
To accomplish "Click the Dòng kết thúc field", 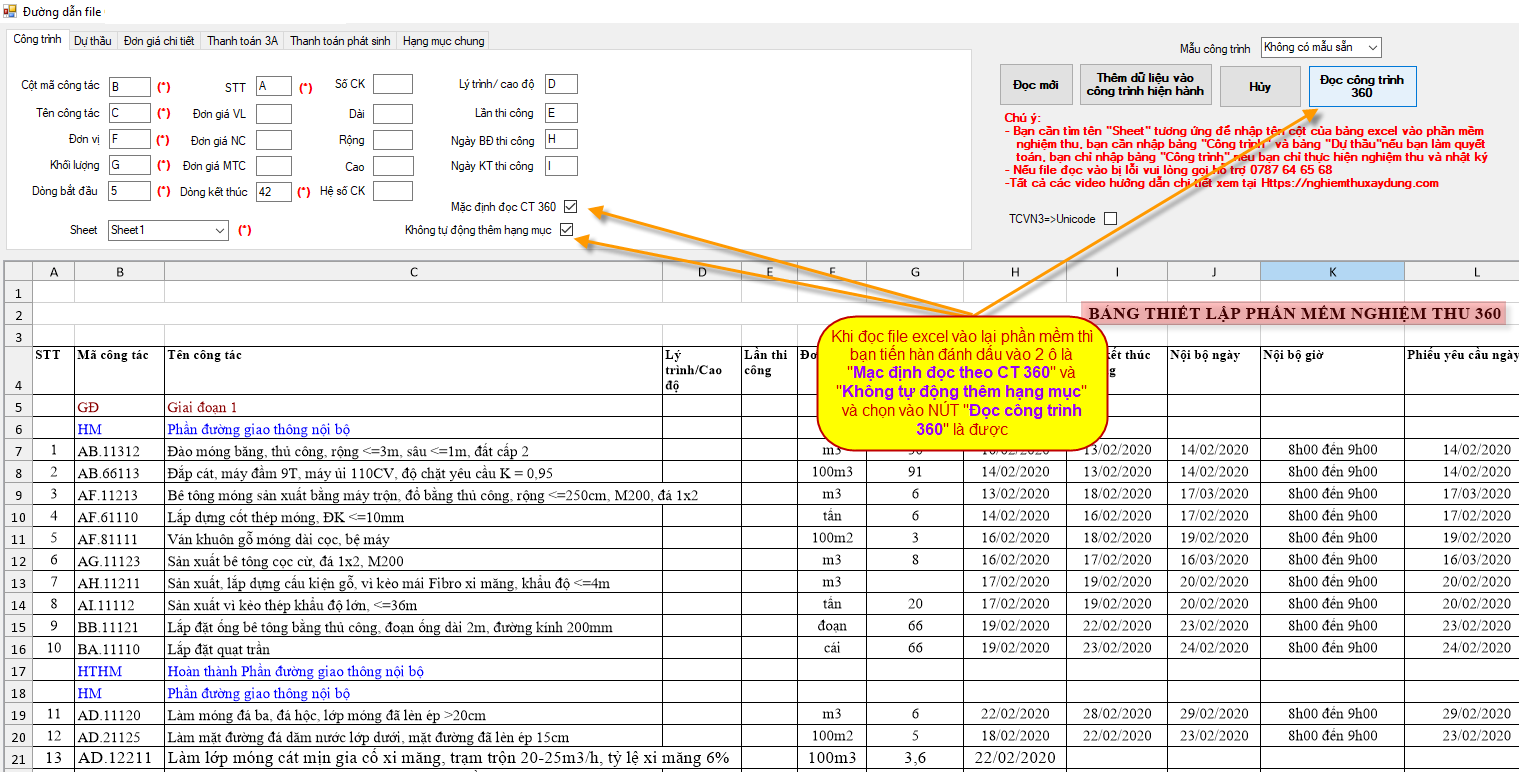I will 274,191.
